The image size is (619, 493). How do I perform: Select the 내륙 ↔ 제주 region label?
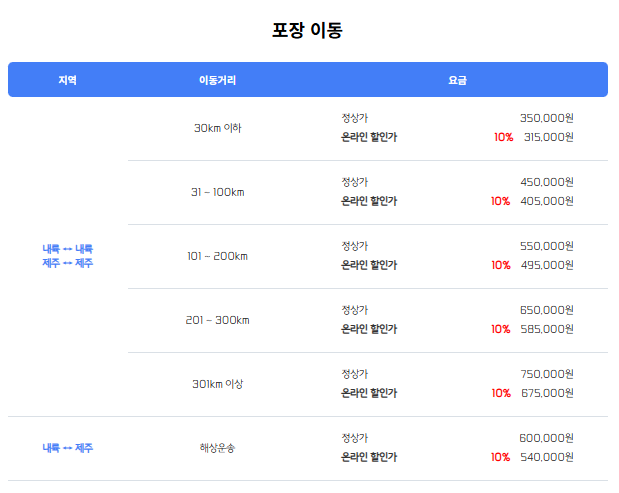[68, 448]
